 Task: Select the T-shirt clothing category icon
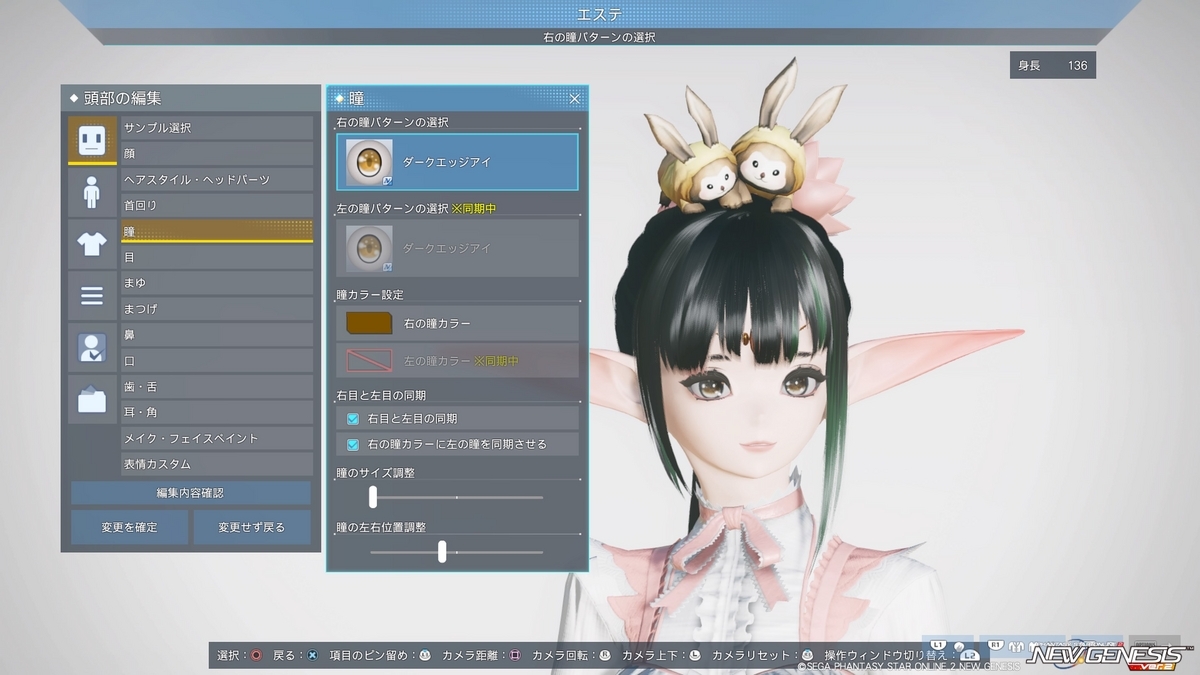[92, 244]
